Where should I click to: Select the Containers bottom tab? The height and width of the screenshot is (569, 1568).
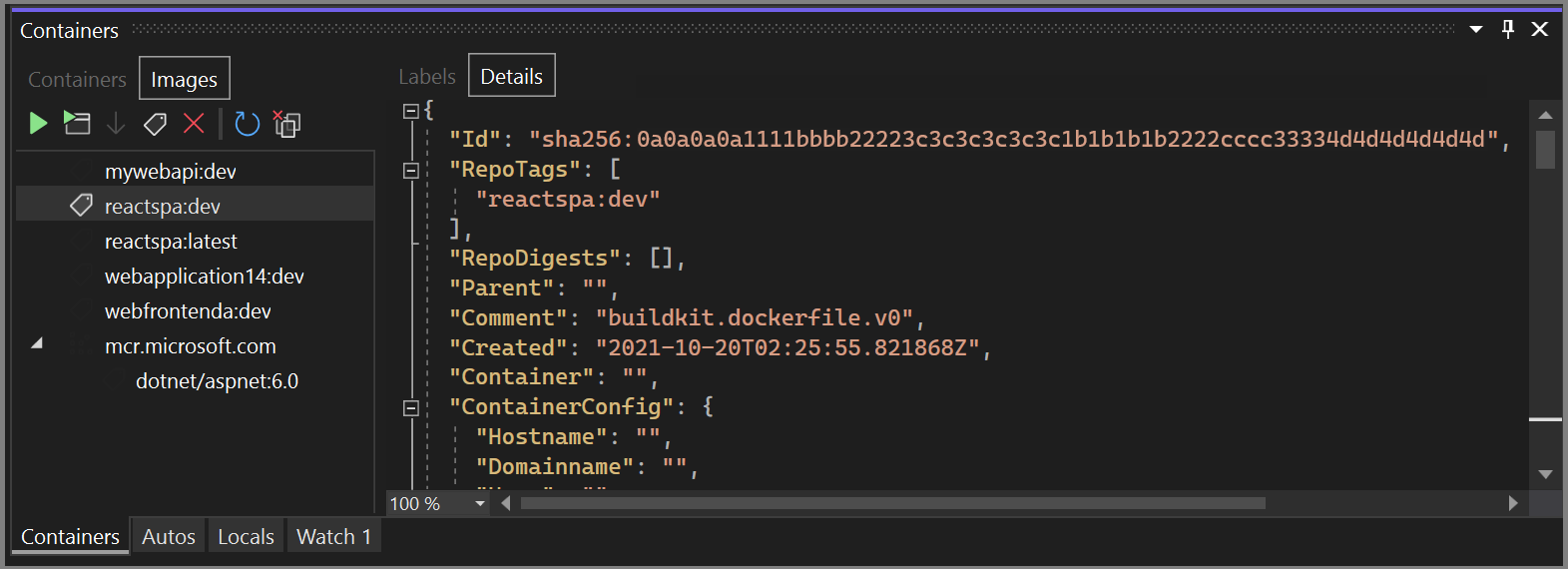(x=70, y=536)
